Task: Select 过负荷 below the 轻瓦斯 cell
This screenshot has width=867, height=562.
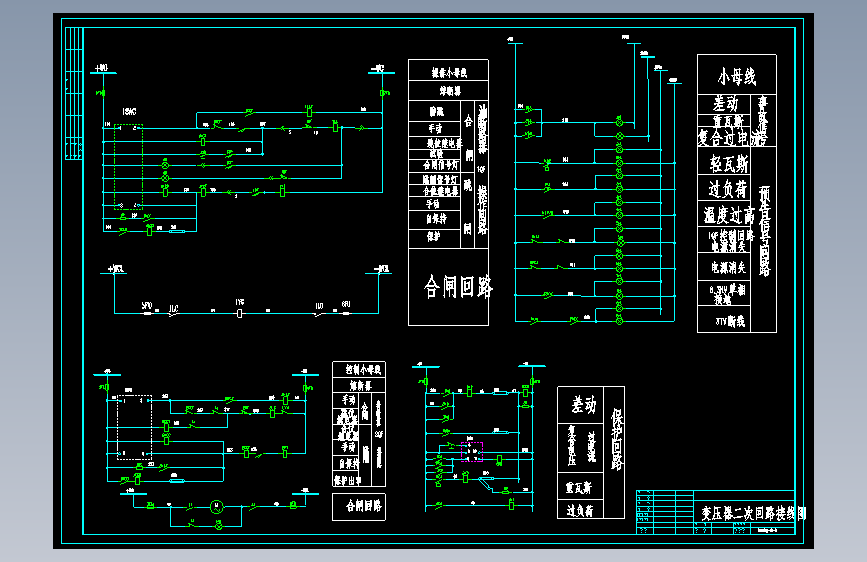Action: (728, 190)
